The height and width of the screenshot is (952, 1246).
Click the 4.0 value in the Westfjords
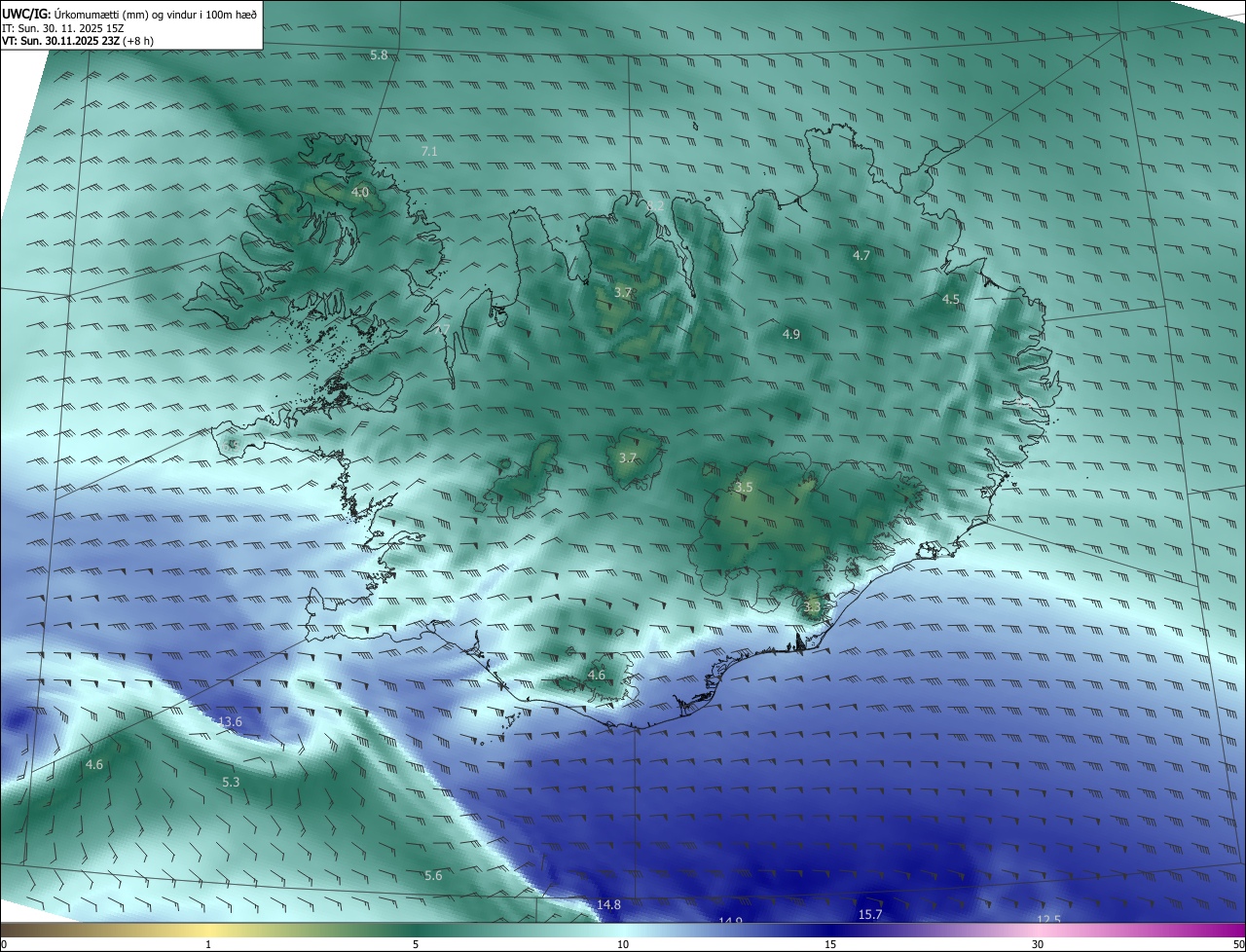[x=360, y=193]
